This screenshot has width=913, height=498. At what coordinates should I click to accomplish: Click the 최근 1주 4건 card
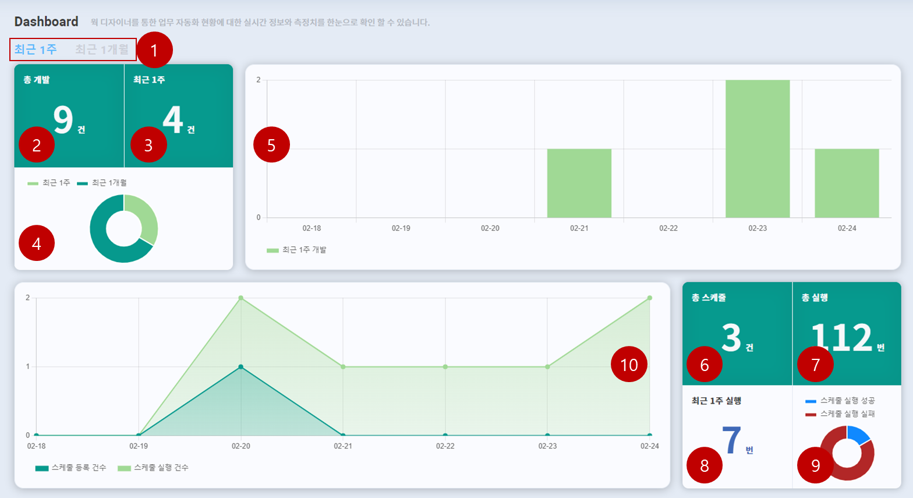point(179,116)
